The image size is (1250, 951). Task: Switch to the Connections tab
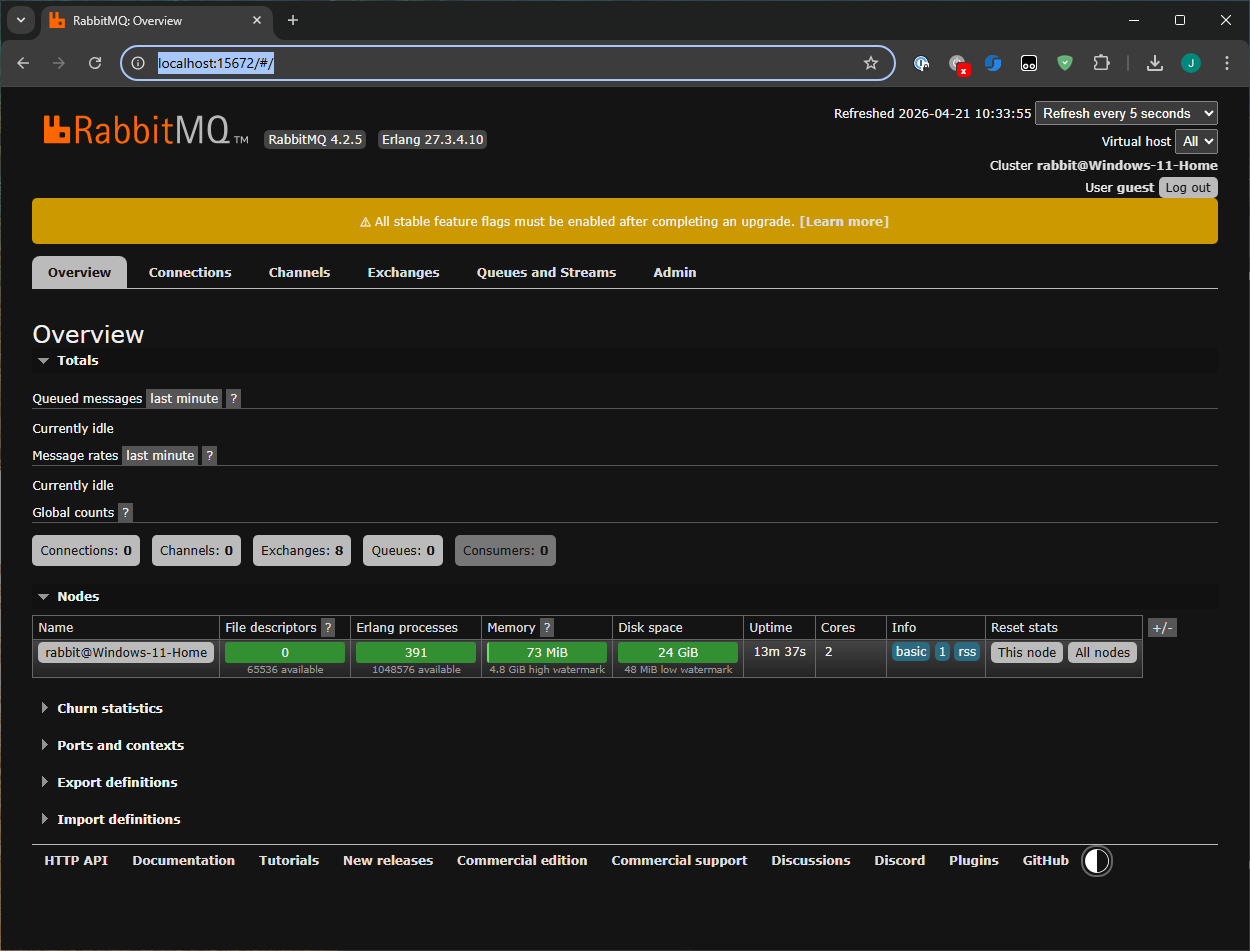tap(190, 272)
